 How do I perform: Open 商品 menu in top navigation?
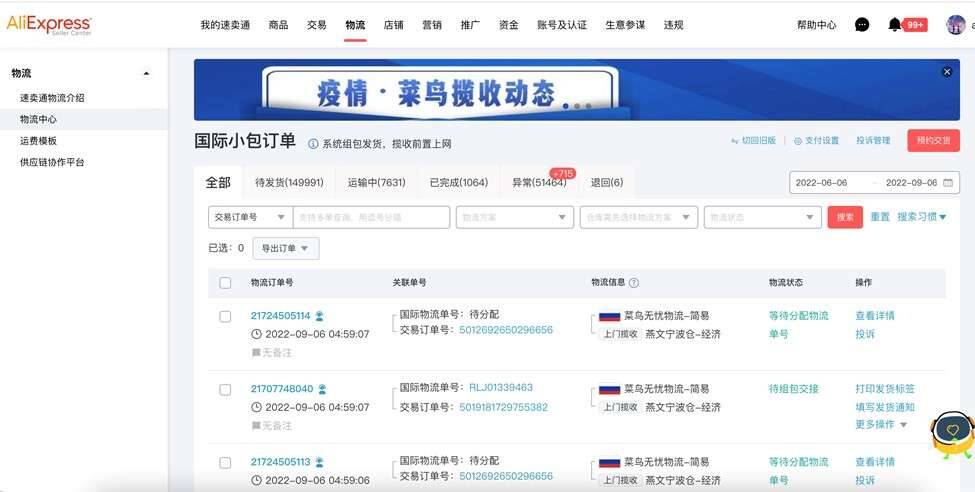[x=279, y=25]
